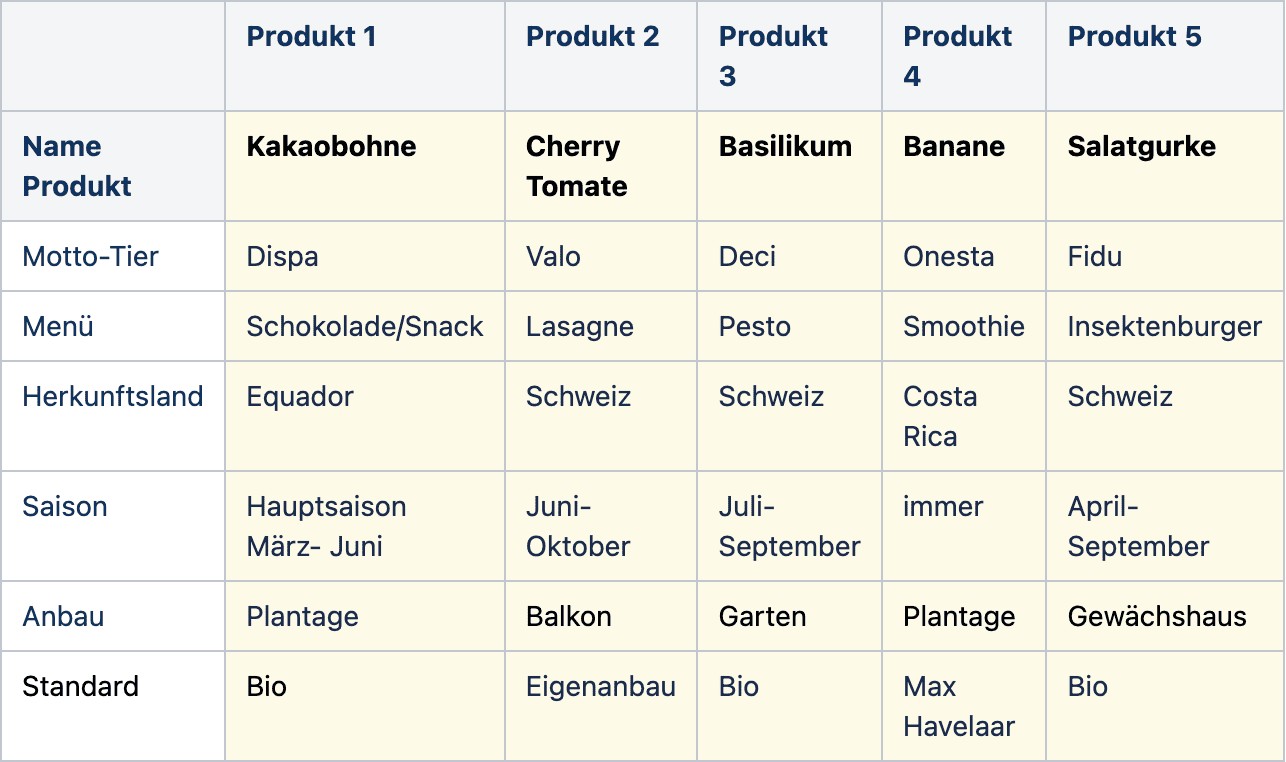Click the Gewächshaus cell

coord(1165,616)
